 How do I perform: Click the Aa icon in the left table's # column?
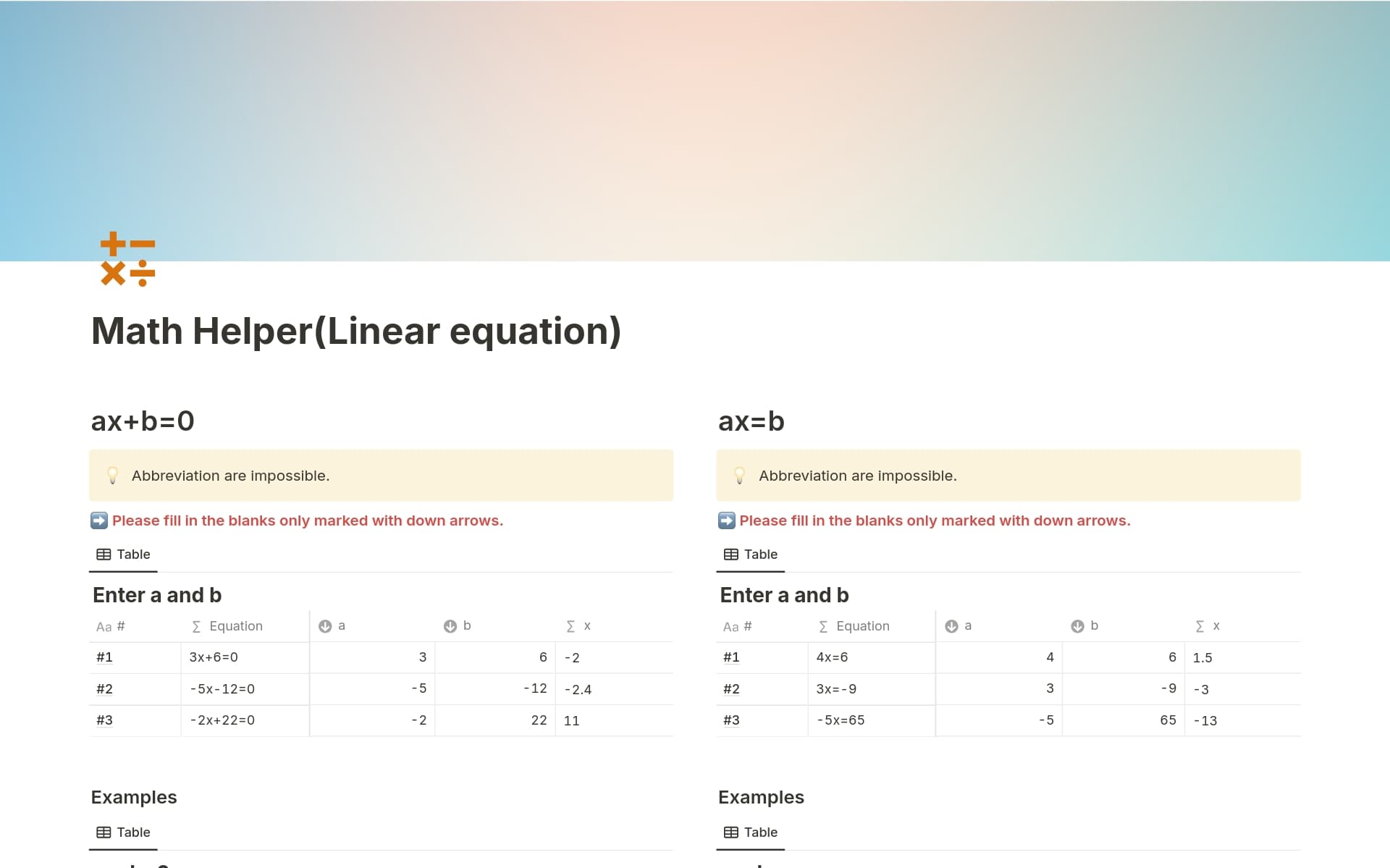[x=104, y=626]
